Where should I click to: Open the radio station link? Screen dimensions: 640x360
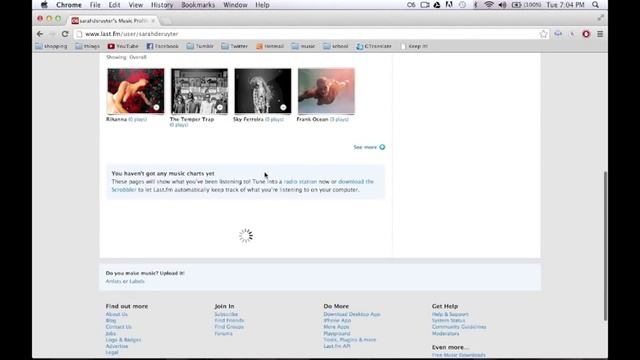click(x=300, y=182)
